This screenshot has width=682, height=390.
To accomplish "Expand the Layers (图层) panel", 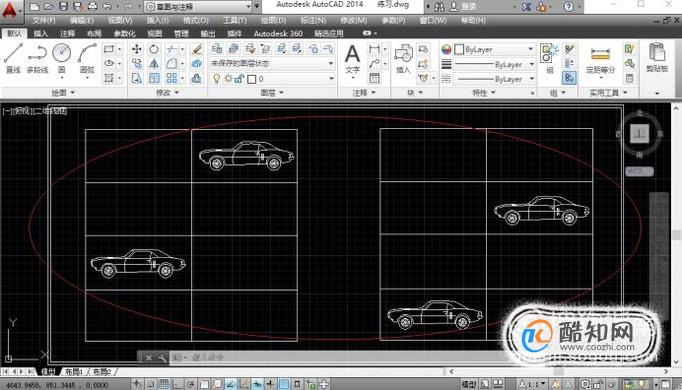I will pos(272,93).
